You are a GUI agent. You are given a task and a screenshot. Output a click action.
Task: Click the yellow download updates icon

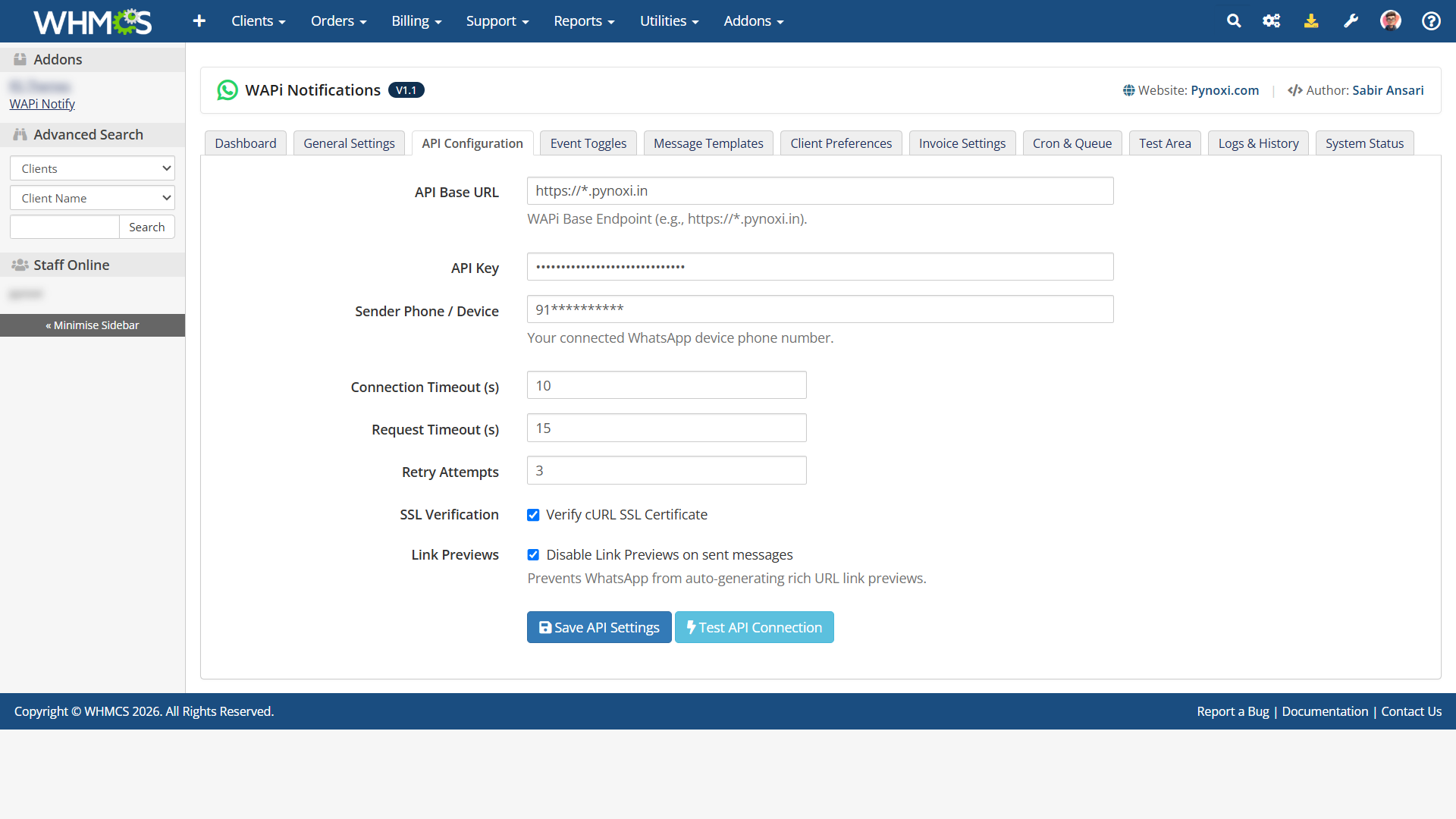1311,21
